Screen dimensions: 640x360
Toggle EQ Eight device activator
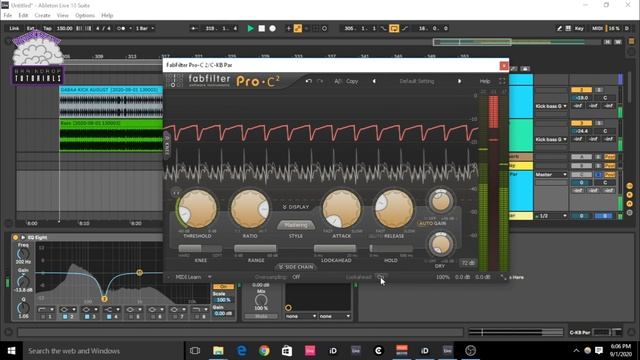tap(16, 237)
